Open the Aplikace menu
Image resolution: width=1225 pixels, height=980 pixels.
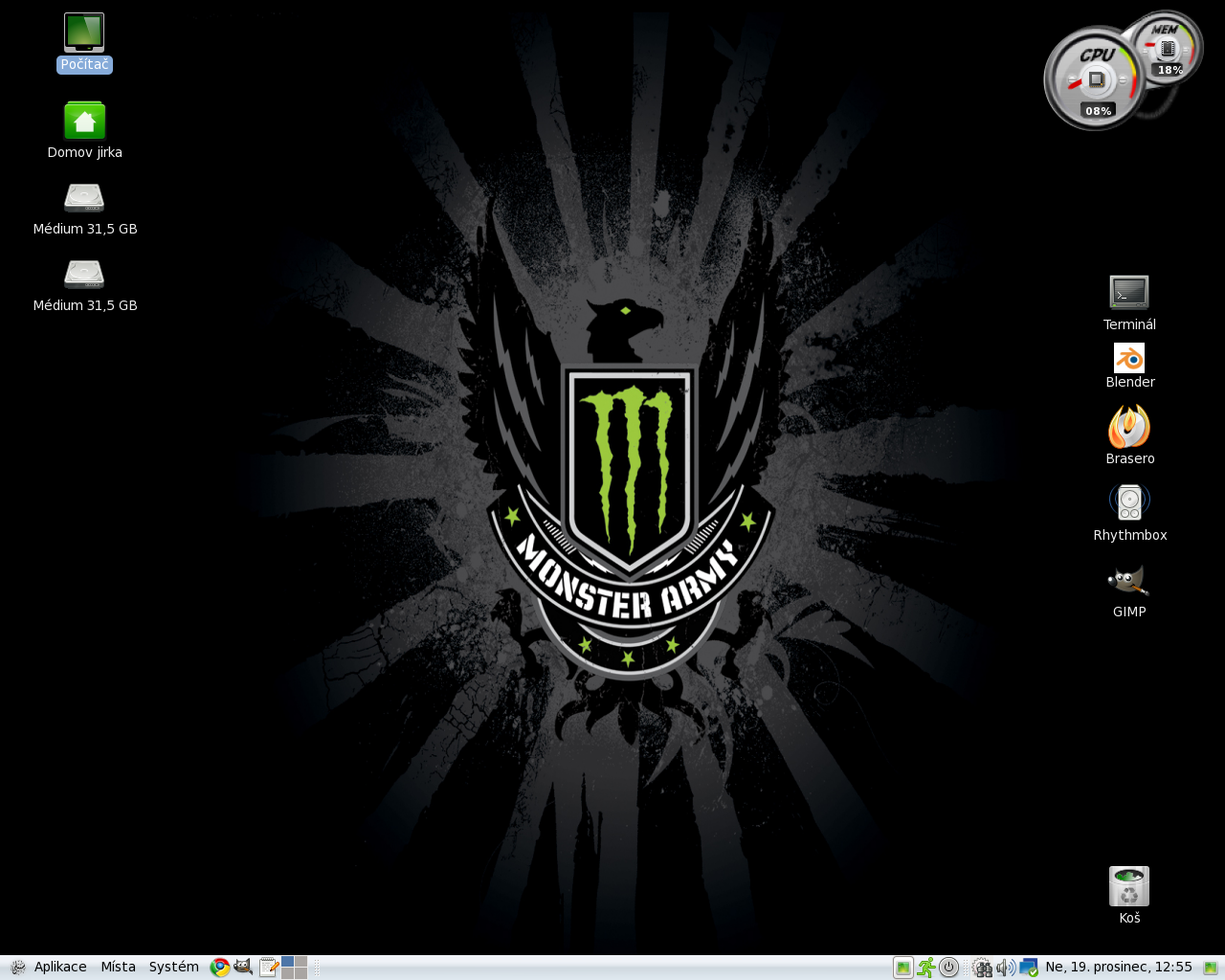[x=59, y=968]
